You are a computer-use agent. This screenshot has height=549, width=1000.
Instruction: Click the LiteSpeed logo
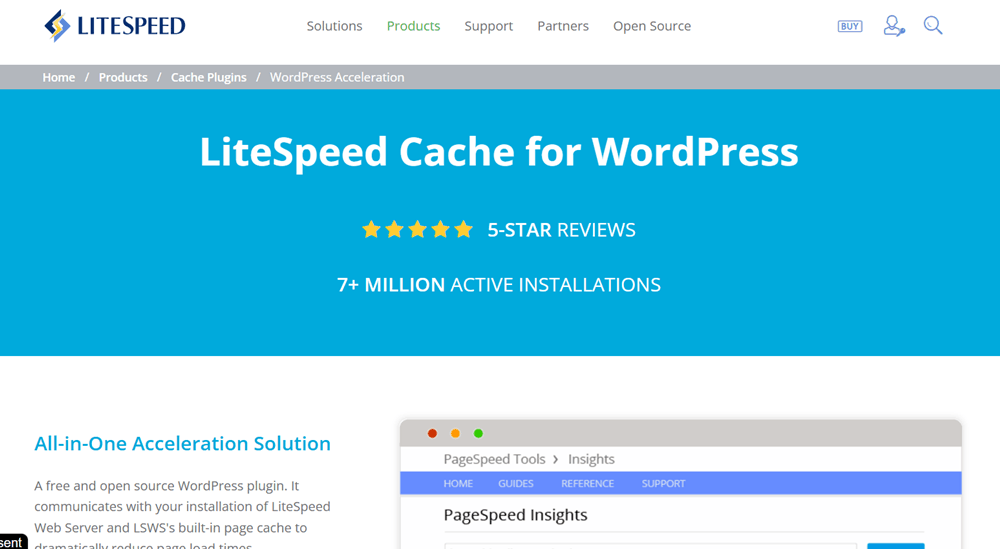point(115,26)
